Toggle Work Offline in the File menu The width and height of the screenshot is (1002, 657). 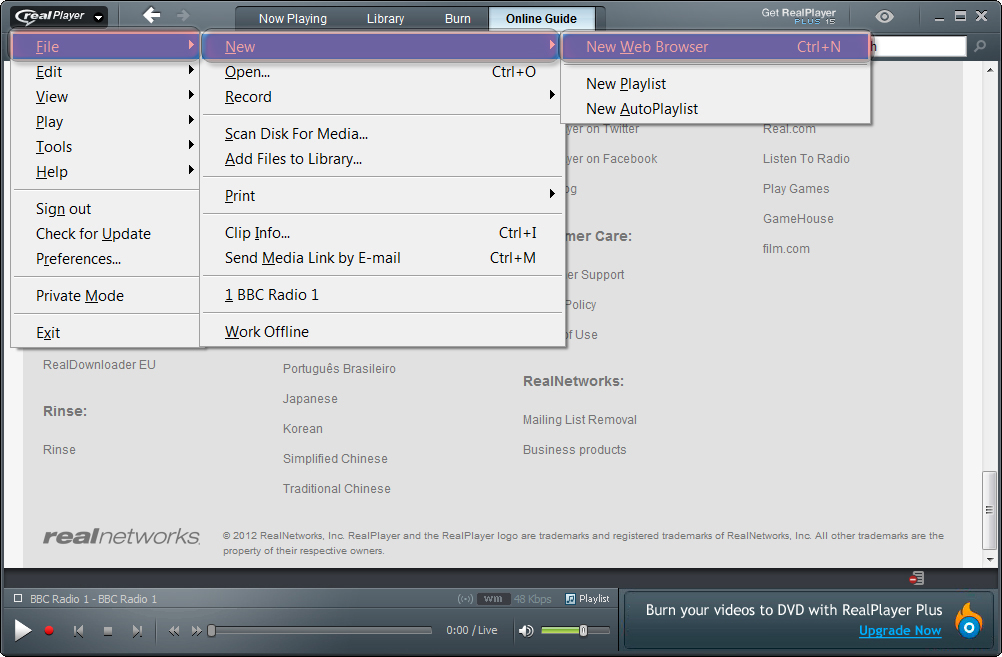(x=382, y=332)
